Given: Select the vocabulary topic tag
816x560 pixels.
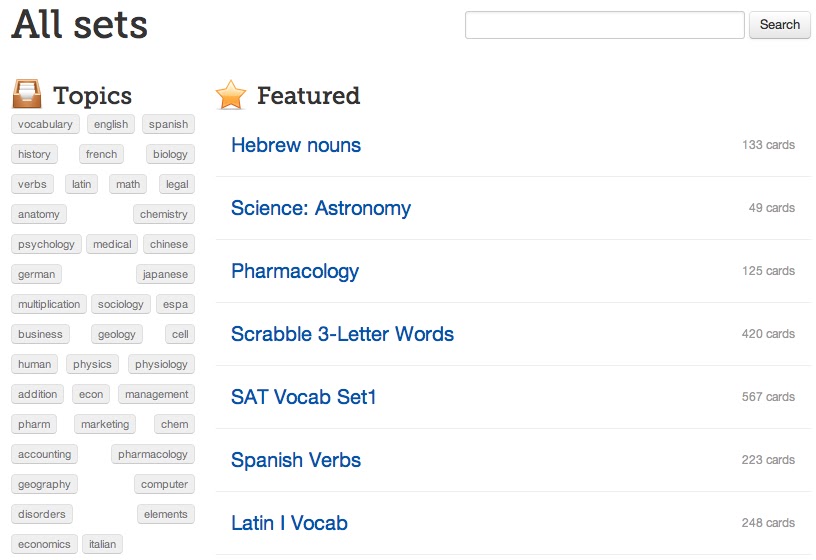Looking at the screenshot, I should click(x=45, y=124).
